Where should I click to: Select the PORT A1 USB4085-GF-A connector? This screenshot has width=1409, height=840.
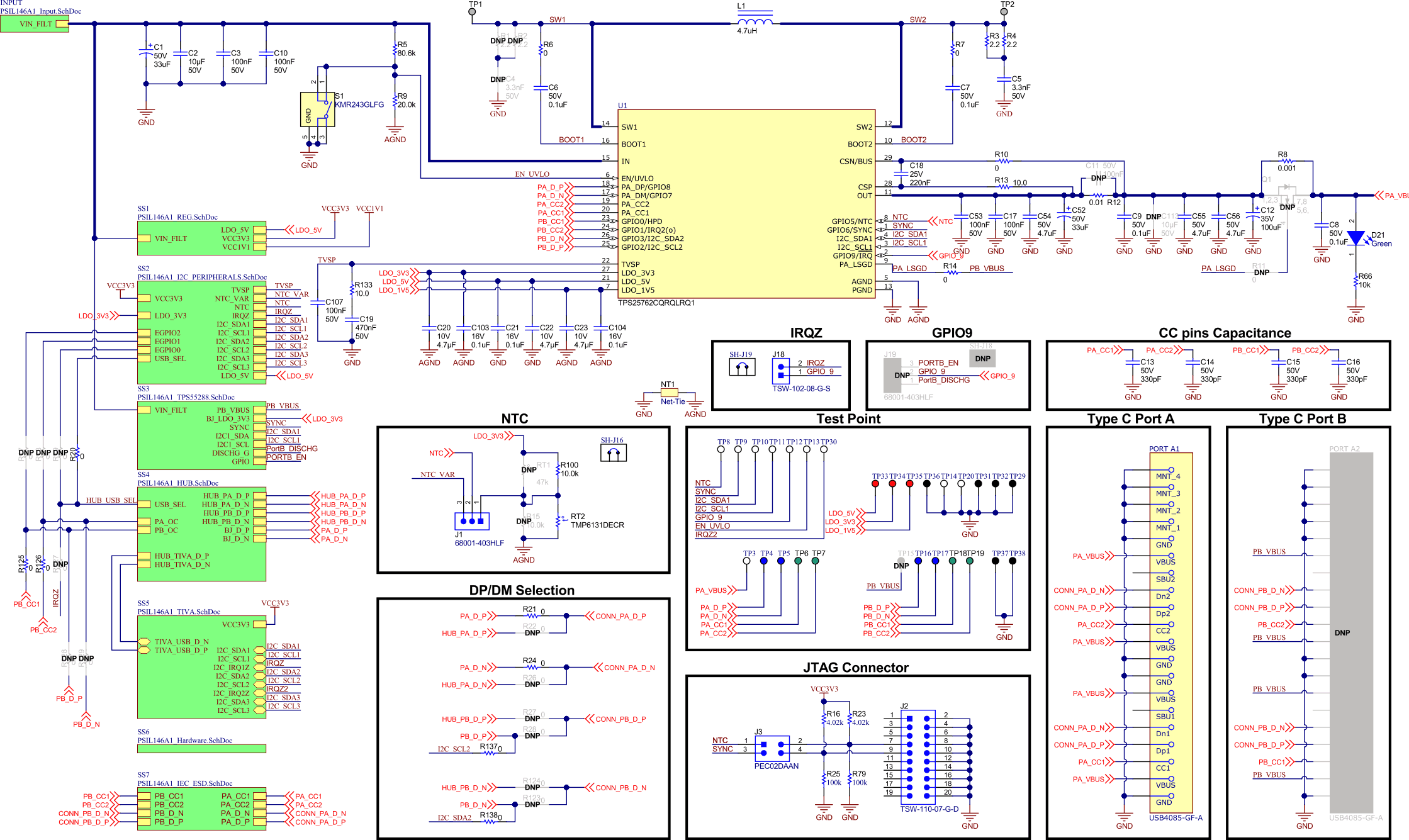coord(1171,632)
